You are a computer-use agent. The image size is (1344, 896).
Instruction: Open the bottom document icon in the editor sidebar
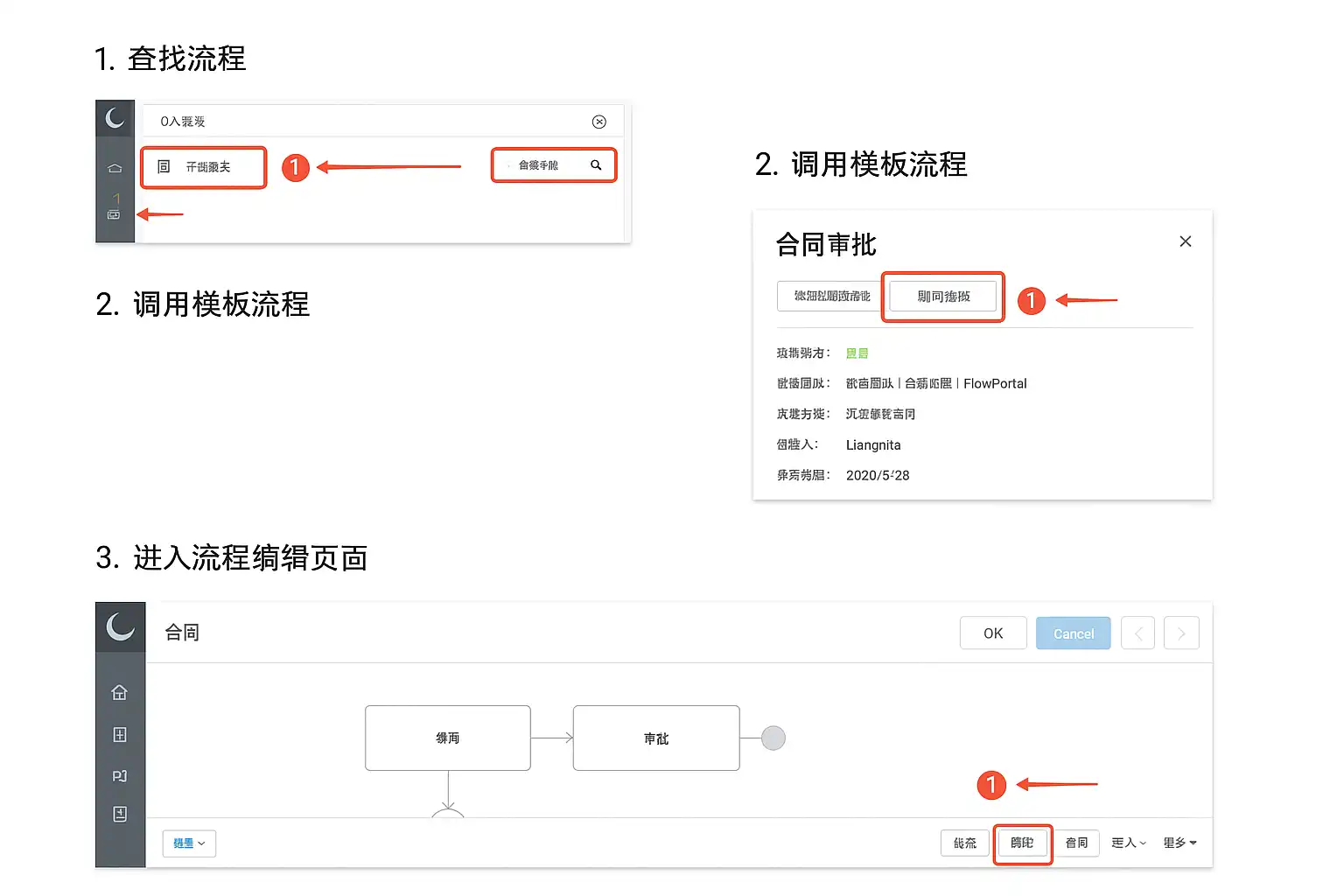(x=120, y=815)
